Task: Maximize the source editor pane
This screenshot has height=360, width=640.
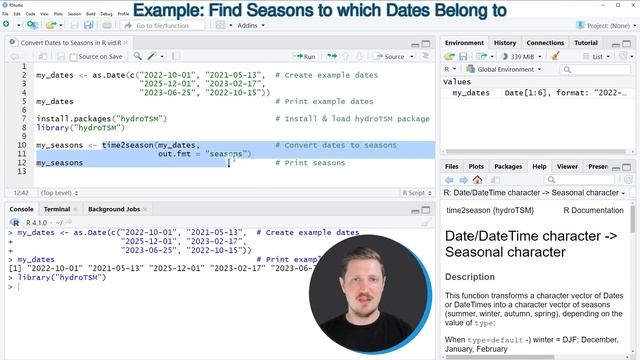Action: 426,43
